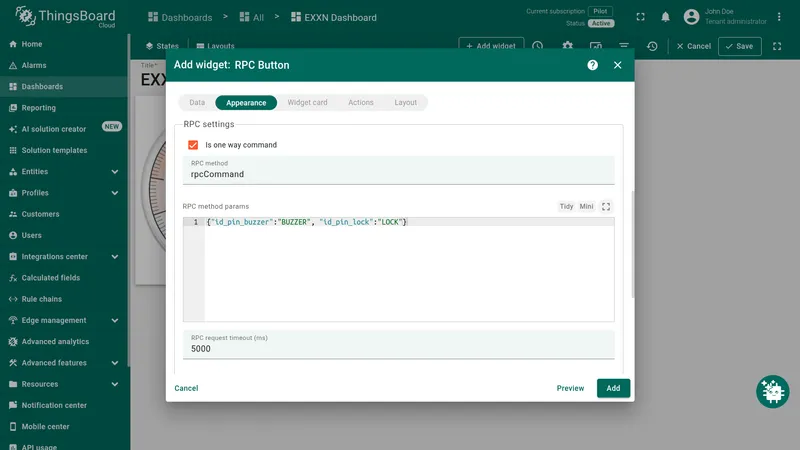800x450 pixels.
Task: Expand the Profiles menu chevron
Action: point(115,193)
